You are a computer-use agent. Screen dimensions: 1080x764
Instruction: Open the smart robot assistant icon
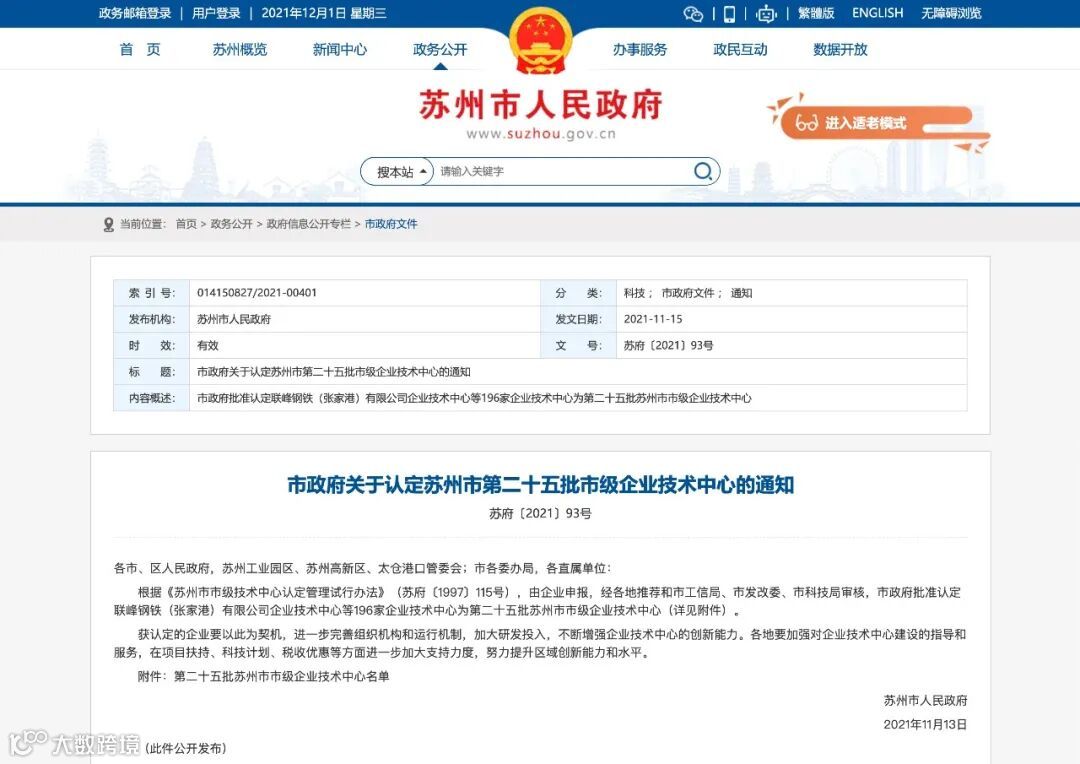coord(766,14)
